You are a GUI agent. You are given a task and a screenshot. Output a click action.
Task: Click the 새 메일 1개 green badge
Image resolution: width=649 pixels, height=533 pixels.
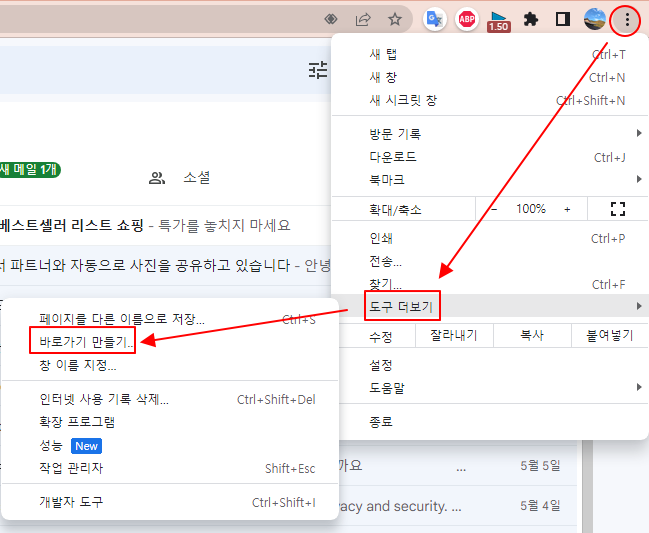click(30, 169)
